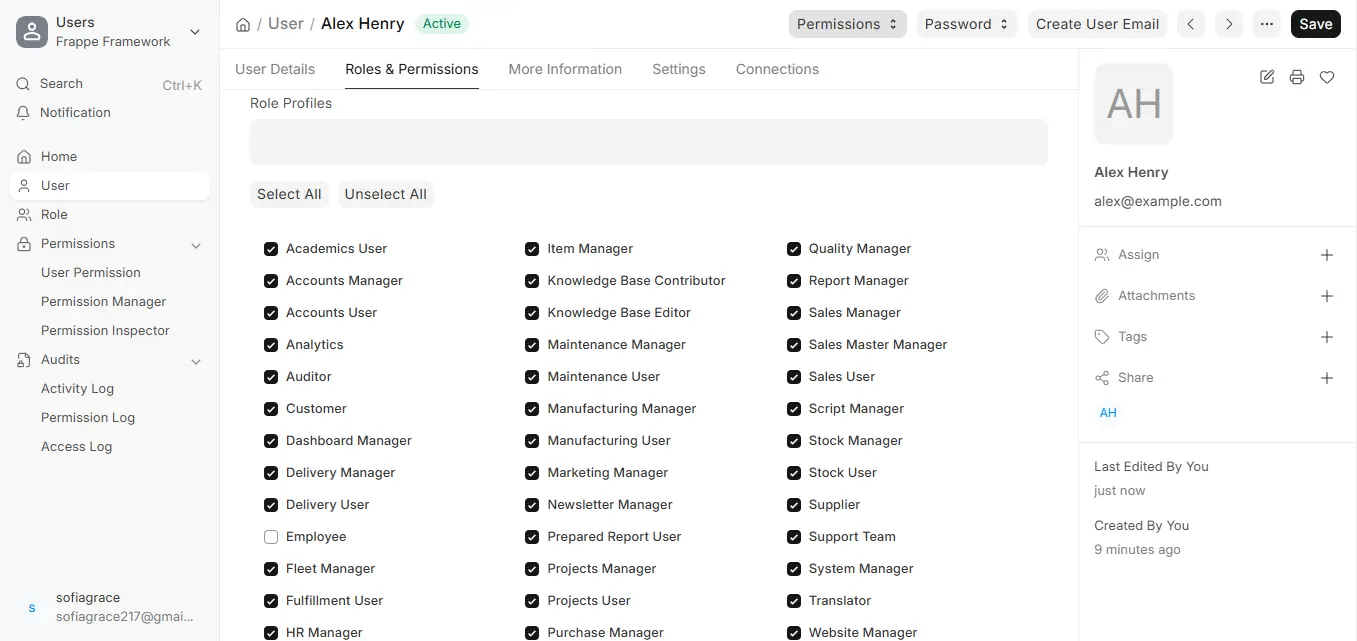Click the Attachments paperclip icon

1102,296
